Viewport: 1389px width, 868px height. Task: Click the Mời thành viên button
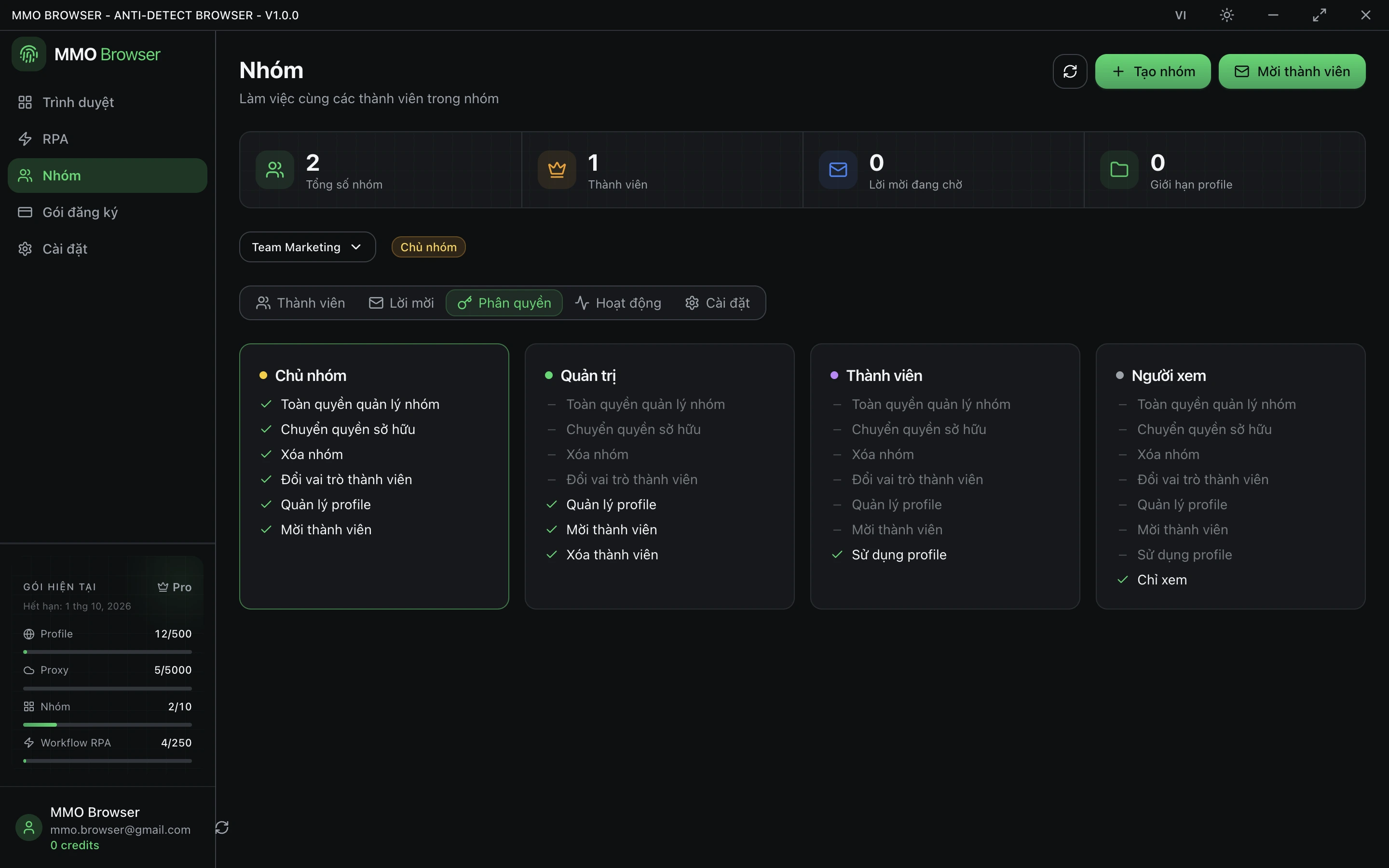[x=1292, y=71]
